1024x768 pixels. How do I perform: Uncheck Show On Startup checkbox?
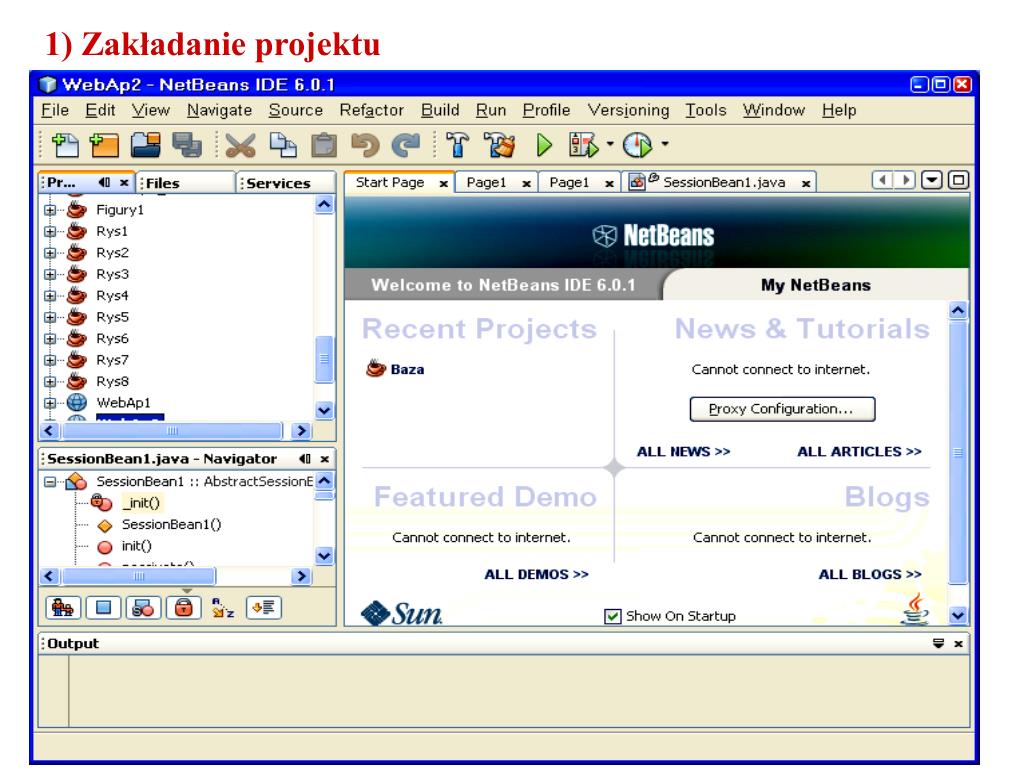tap(613, 616)
